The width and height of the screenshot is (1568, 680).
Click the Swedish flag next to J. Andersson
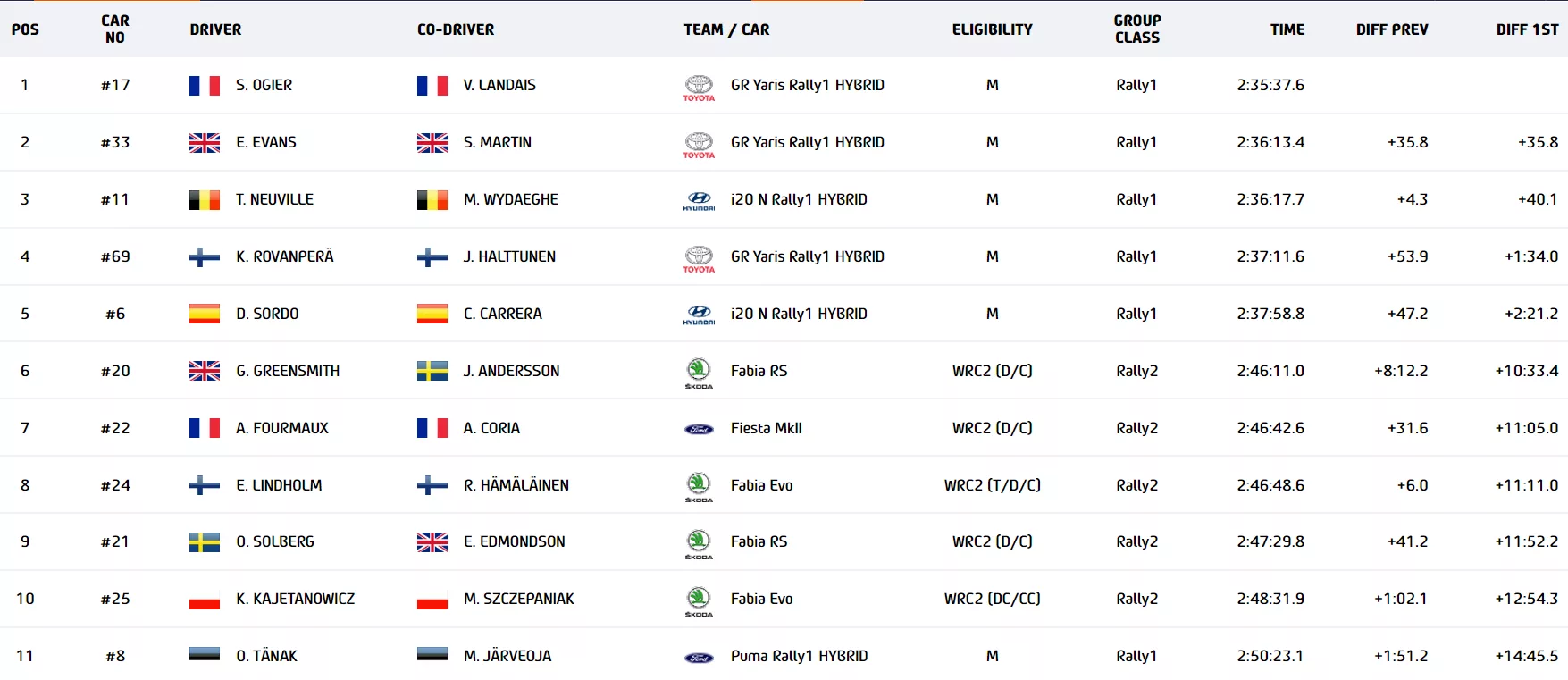(x=432, y=371)
